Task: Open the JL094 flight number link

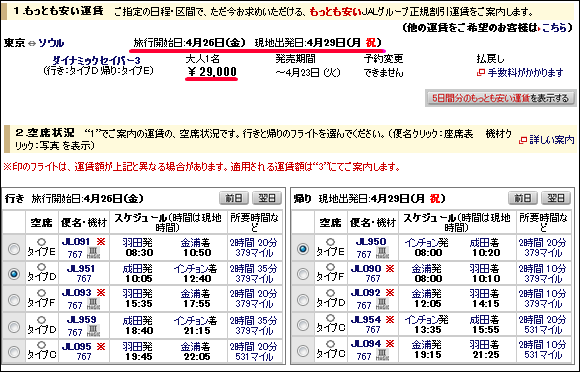Action: click(365, 344)
